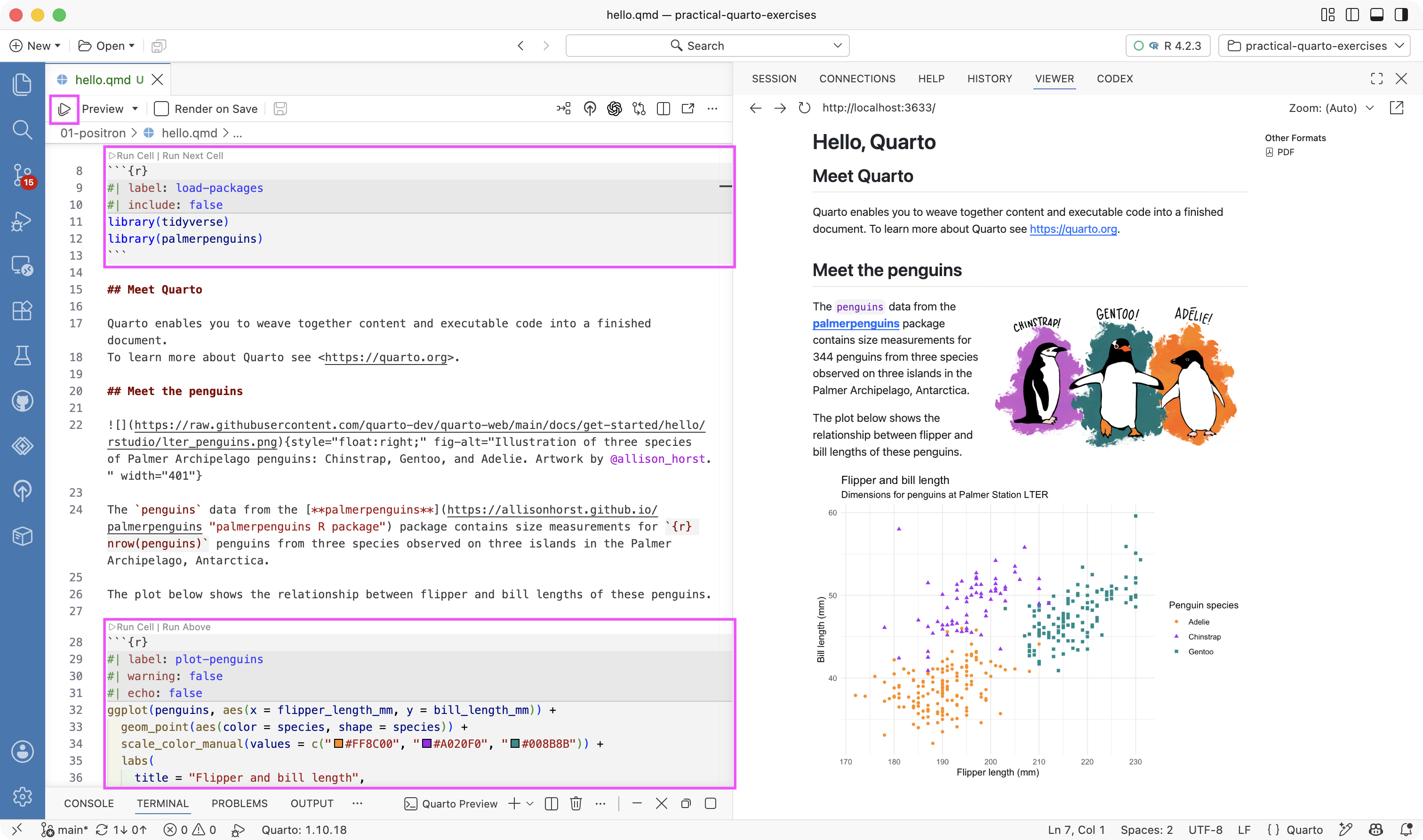
Task: Open the PDF format link
Action: pos(1281,152)
